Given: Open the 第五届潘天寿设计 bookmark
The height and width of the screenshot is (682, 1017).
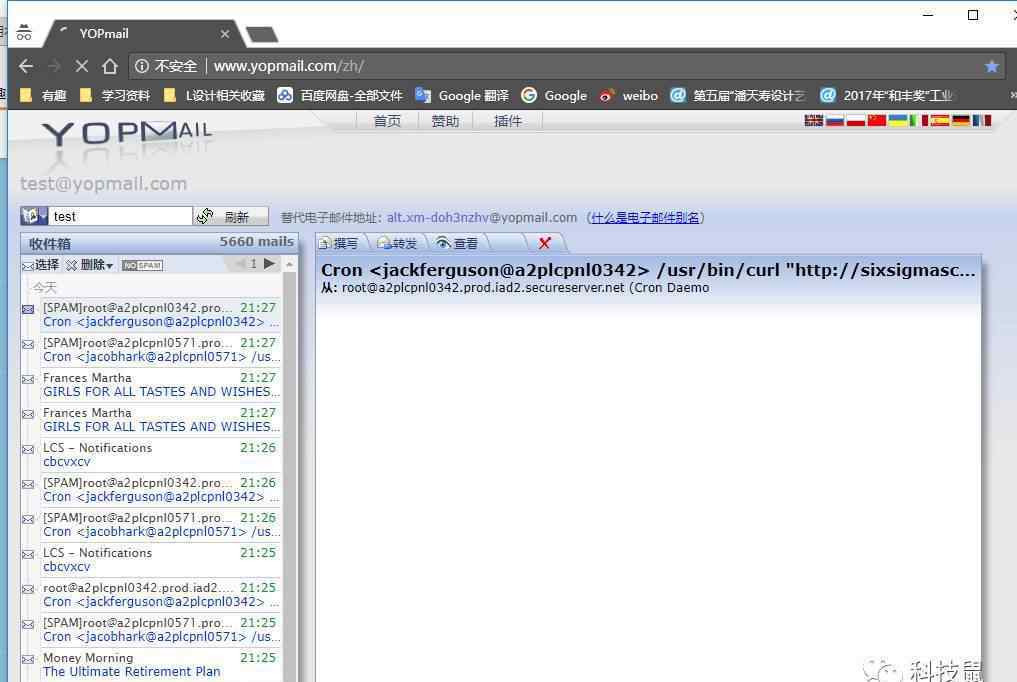Looking at the screenshot, I should pyautogui.click(x=737, y=96).
